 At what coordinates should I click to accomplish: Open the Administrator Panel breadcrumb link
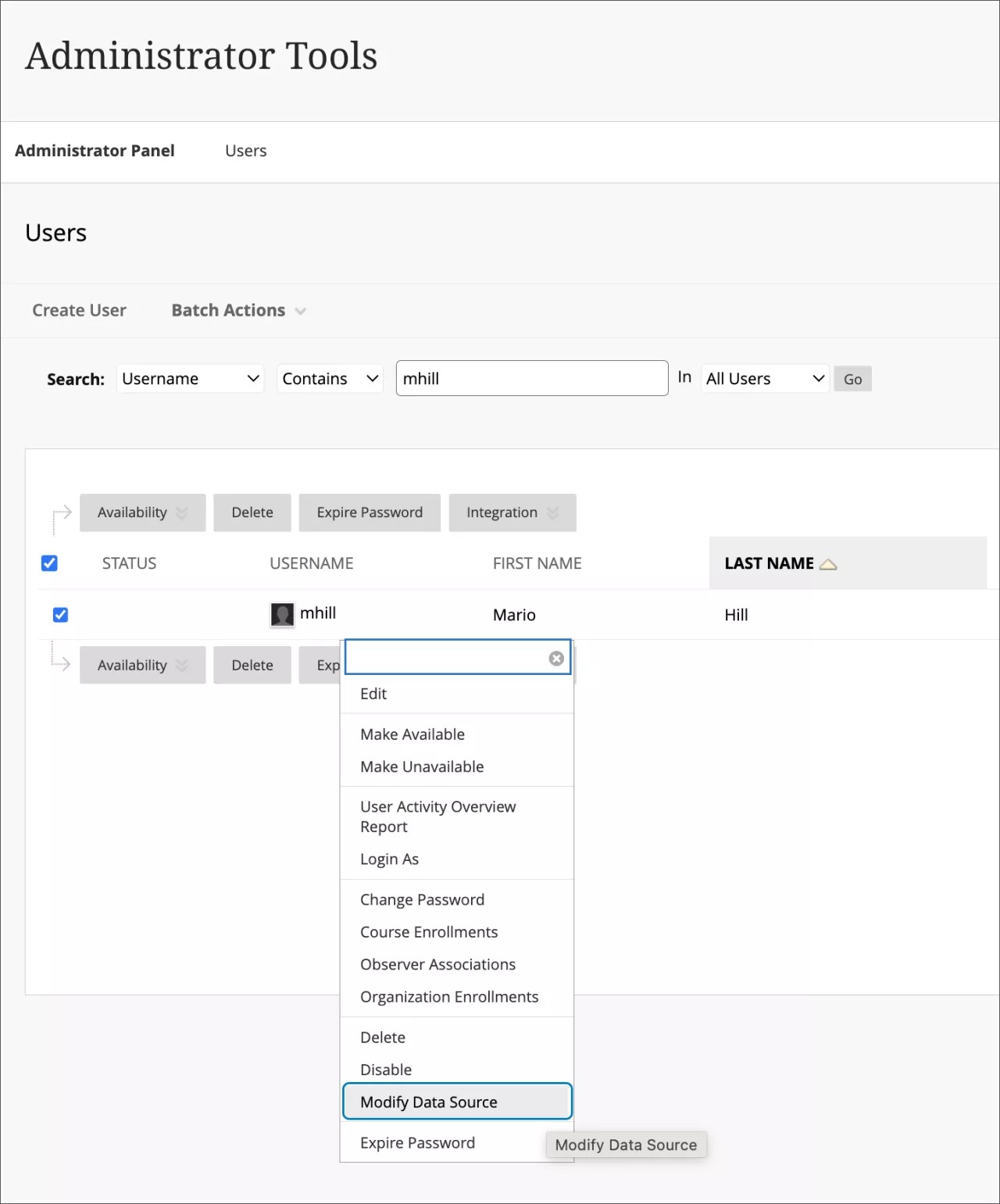click(x=95, y=150)
